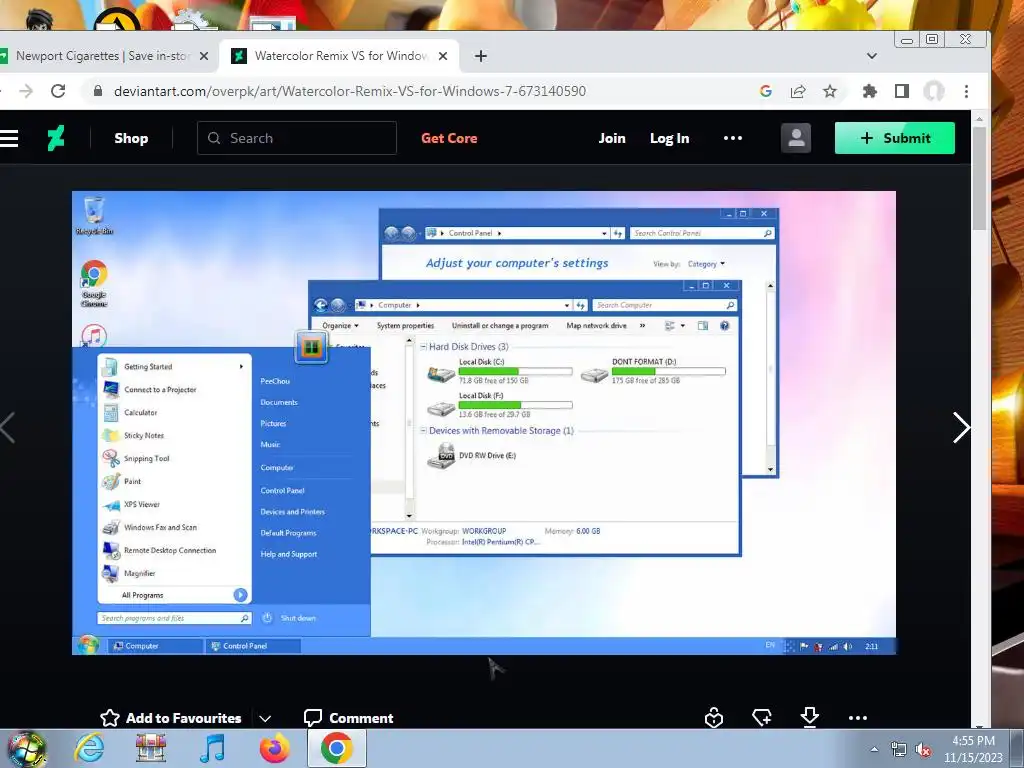Open the muted volume tray icon

click(923, 750)
